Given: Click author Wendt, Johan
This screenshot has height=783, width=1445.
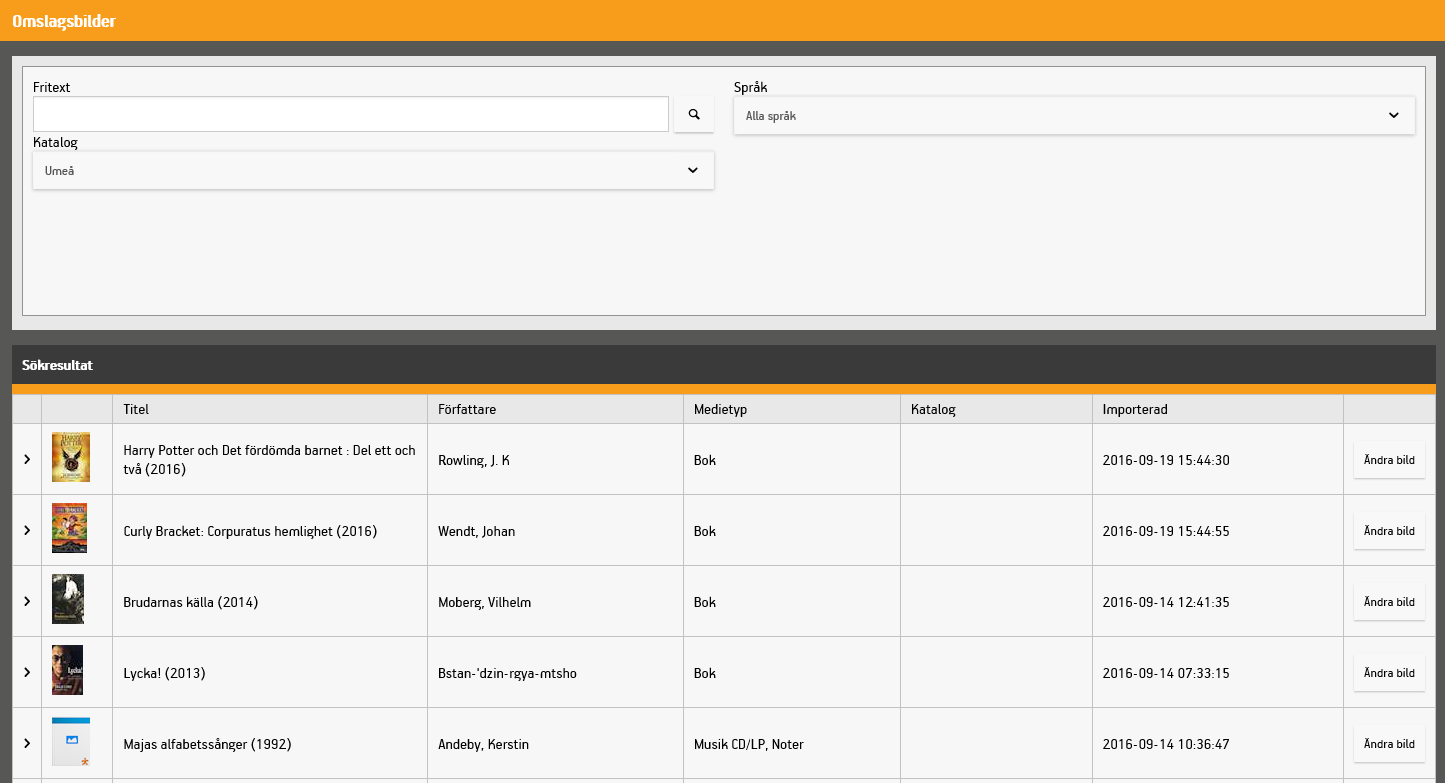Looking at the screenshot, I should pos(477,531).
